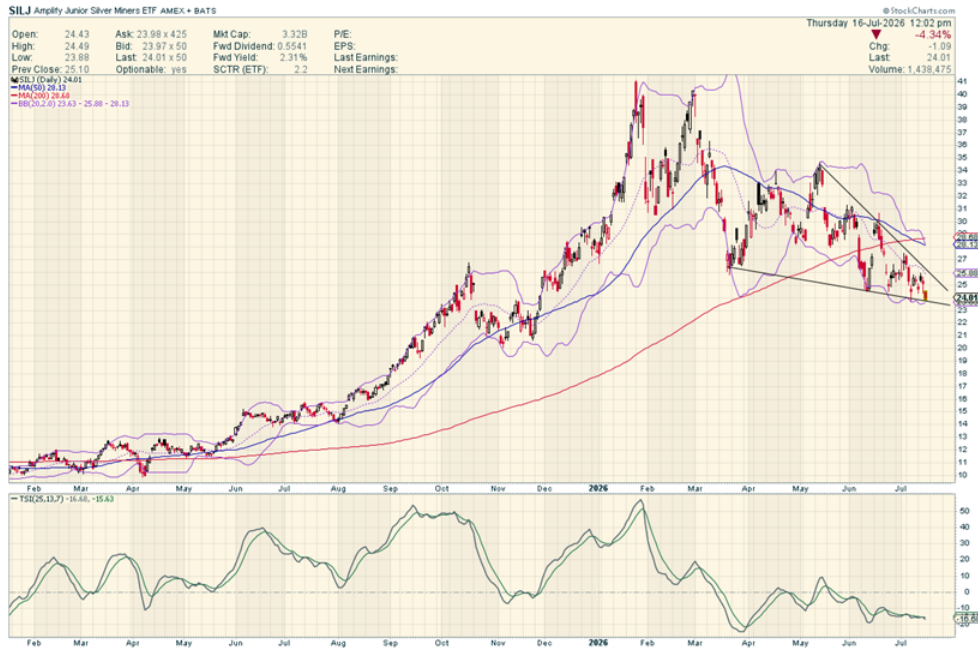Click the 0 label on the TSI scale
Viewport: 978px width, 648px height.
[x=967, y=592]
